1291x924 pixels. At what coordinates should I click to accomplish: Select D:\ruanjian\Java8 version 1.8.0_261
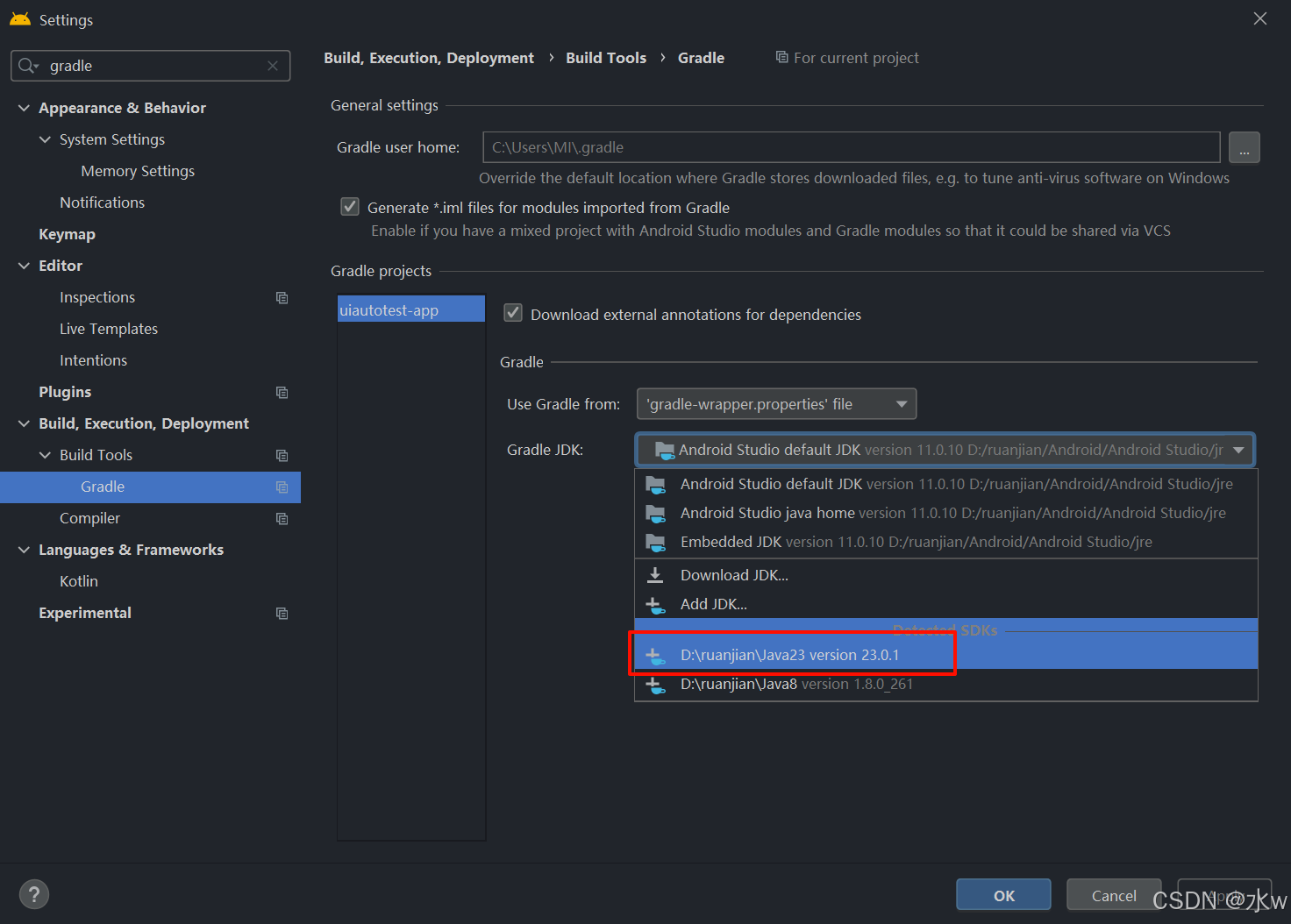coord(945,684)
